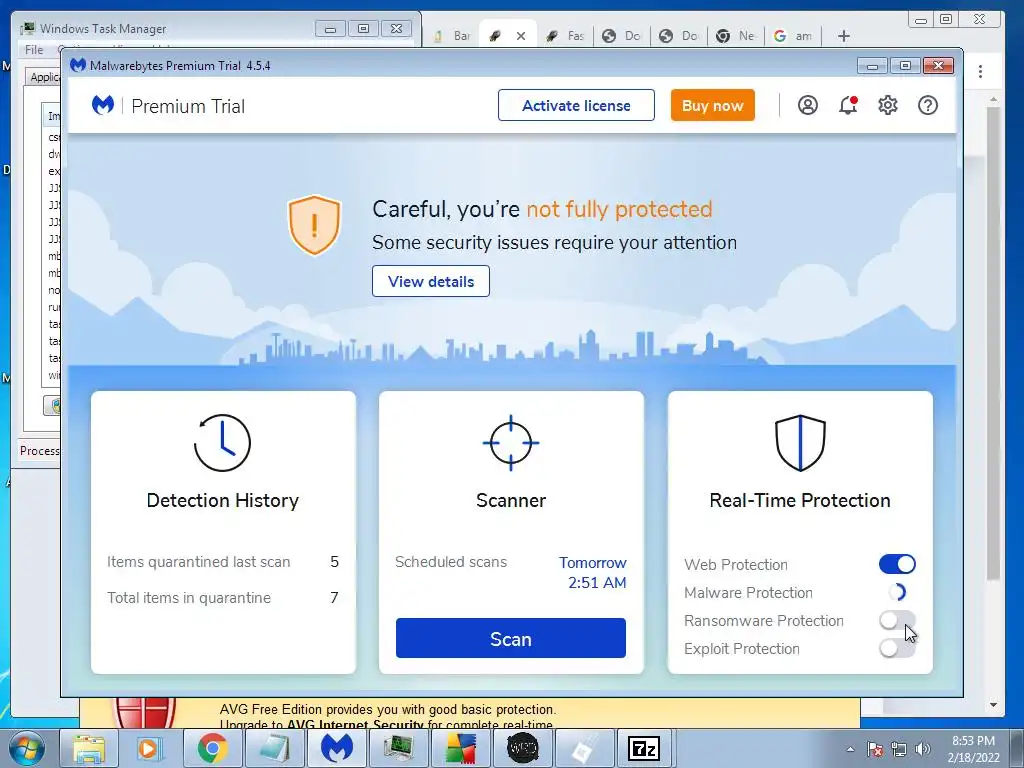This screenshot has width=1024, height=768.
Task: Open the Detection History card title
Action: point(223,500)
